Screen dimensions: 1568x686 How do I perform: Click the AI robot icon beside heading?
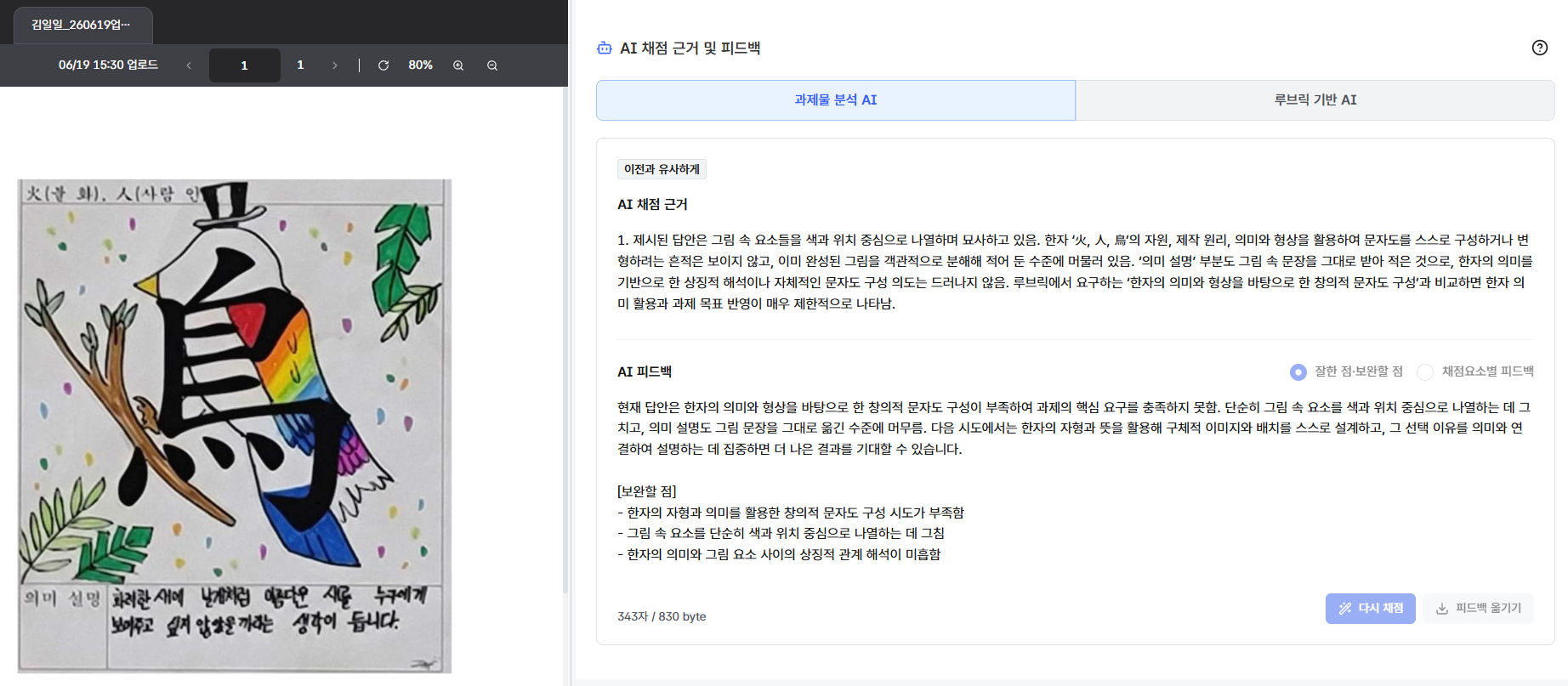pyautogui.click(x=605, y=48)
